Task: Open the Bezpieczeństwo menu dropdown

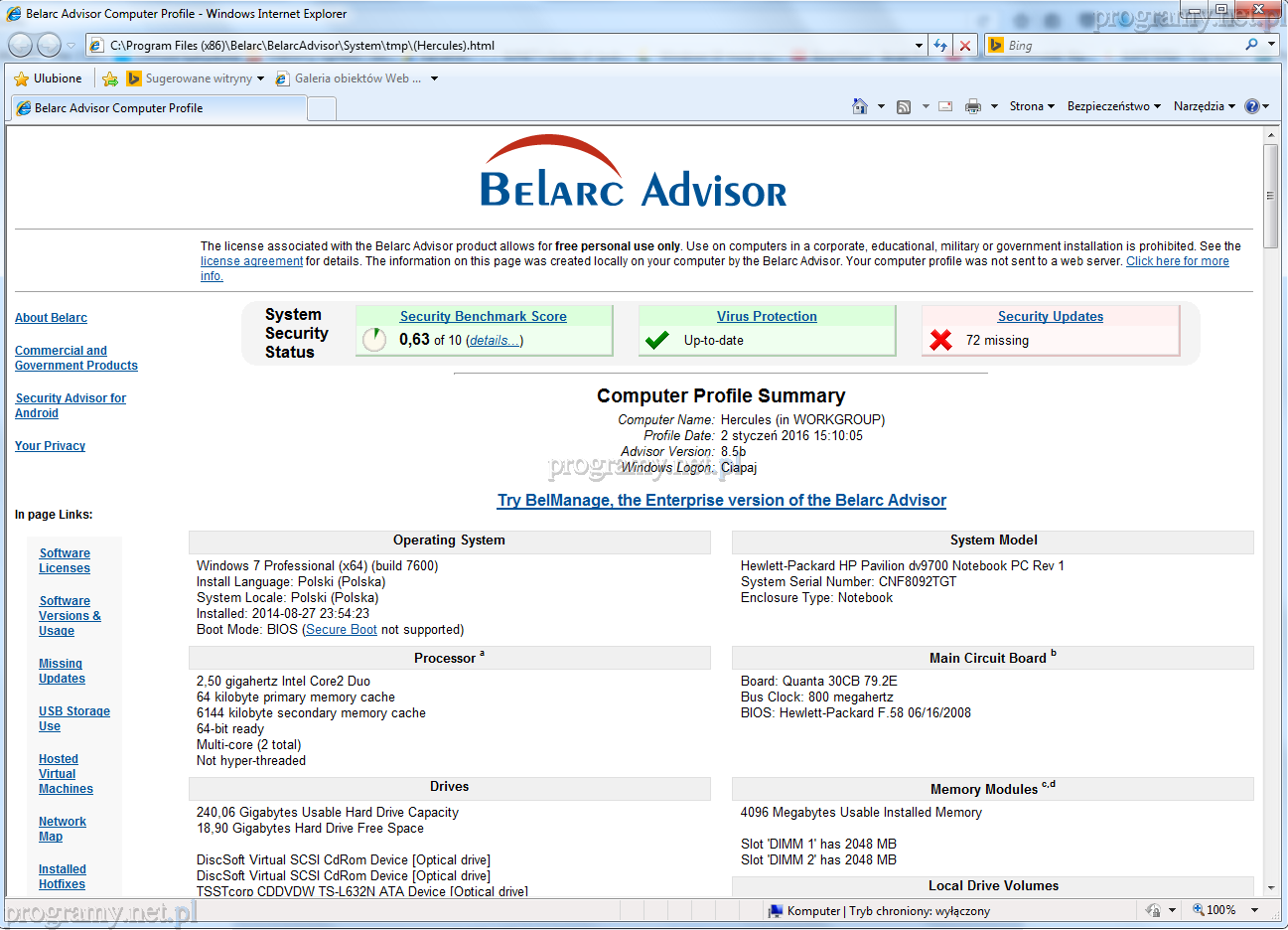Action: point(1113,106)
